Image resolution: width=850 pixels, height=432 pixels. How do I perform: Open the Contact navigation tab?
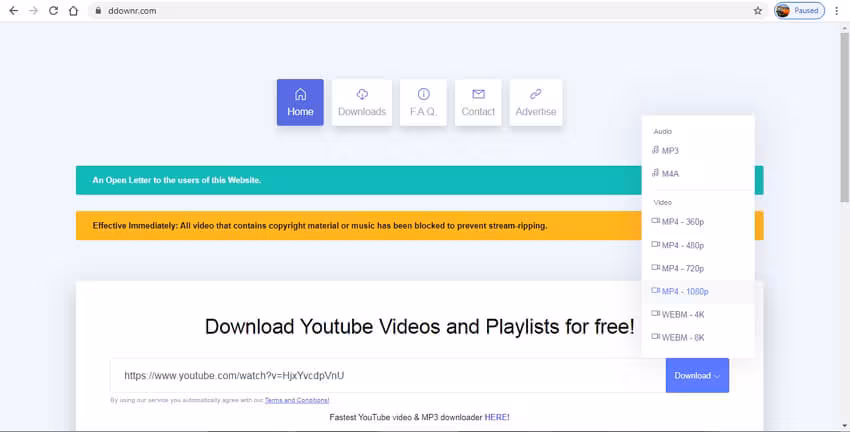point(478,102)
